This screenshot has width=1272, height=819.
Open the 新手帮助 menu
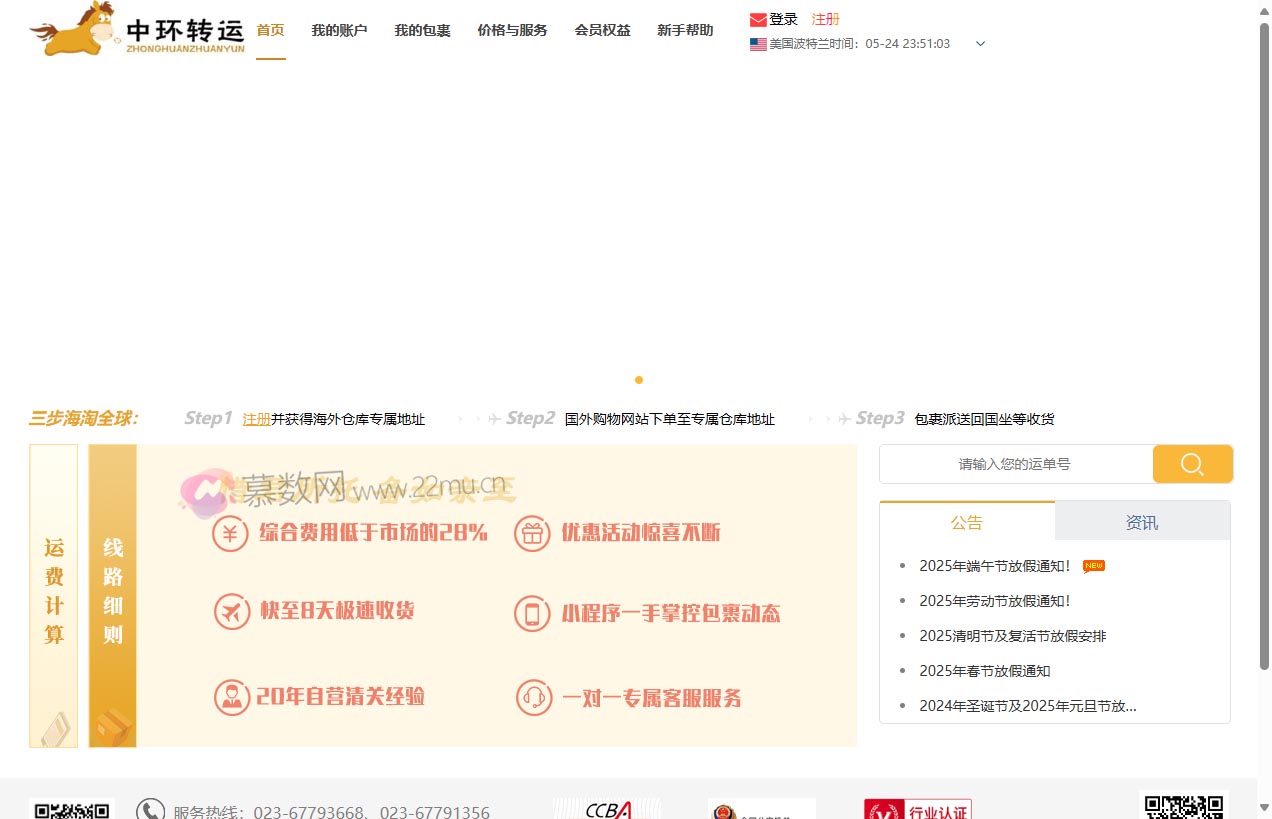(685, 30)
